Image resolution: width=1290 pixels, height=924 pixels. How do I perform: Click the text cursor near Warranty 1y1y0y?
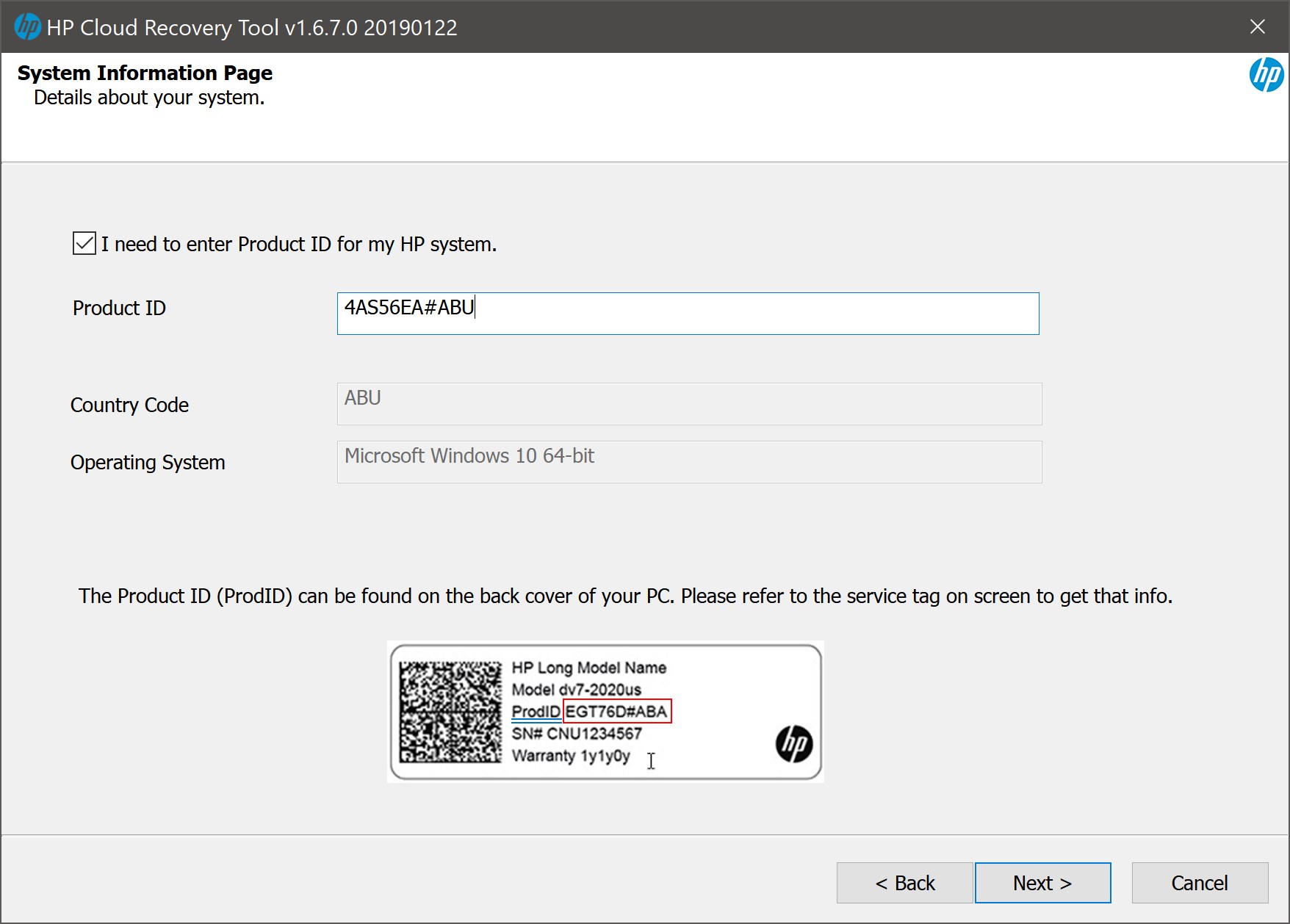(x=651, y=761)
